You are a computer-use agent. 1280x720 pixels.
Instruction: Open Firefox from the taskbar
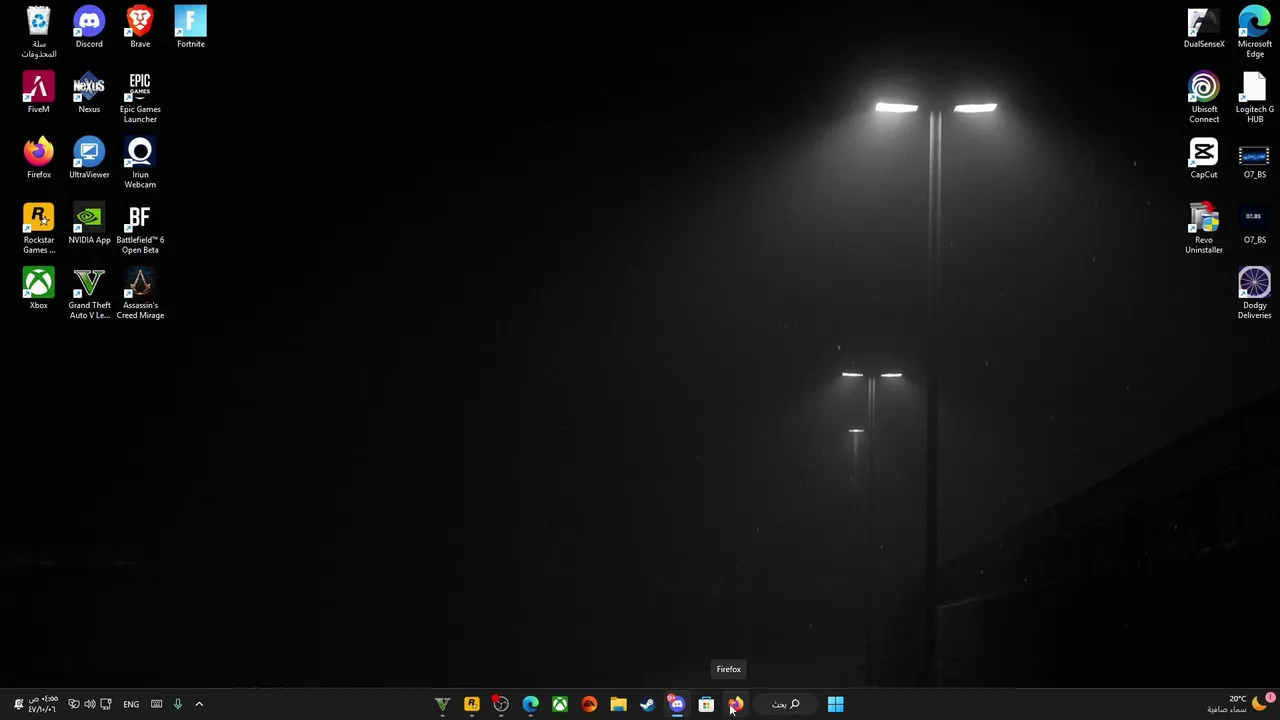736,704
